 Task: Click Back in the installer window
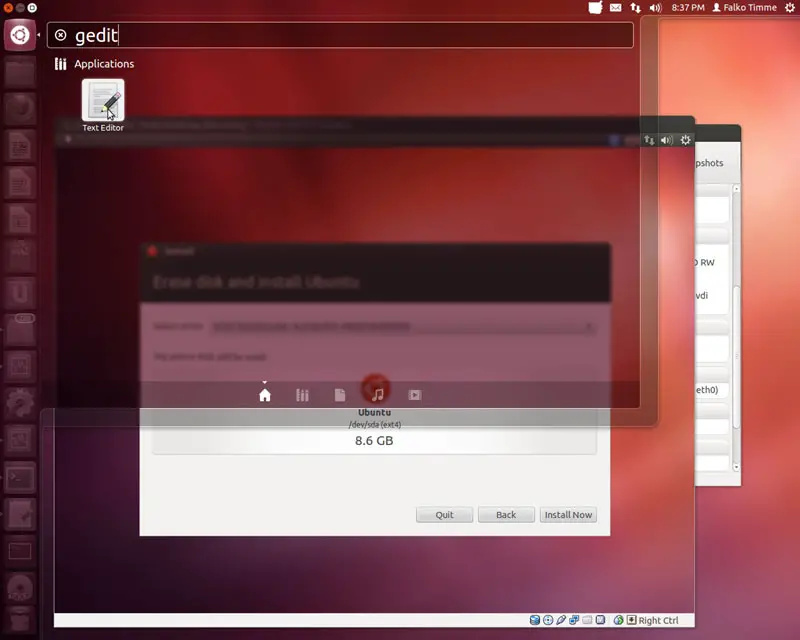tap(506, 515)
